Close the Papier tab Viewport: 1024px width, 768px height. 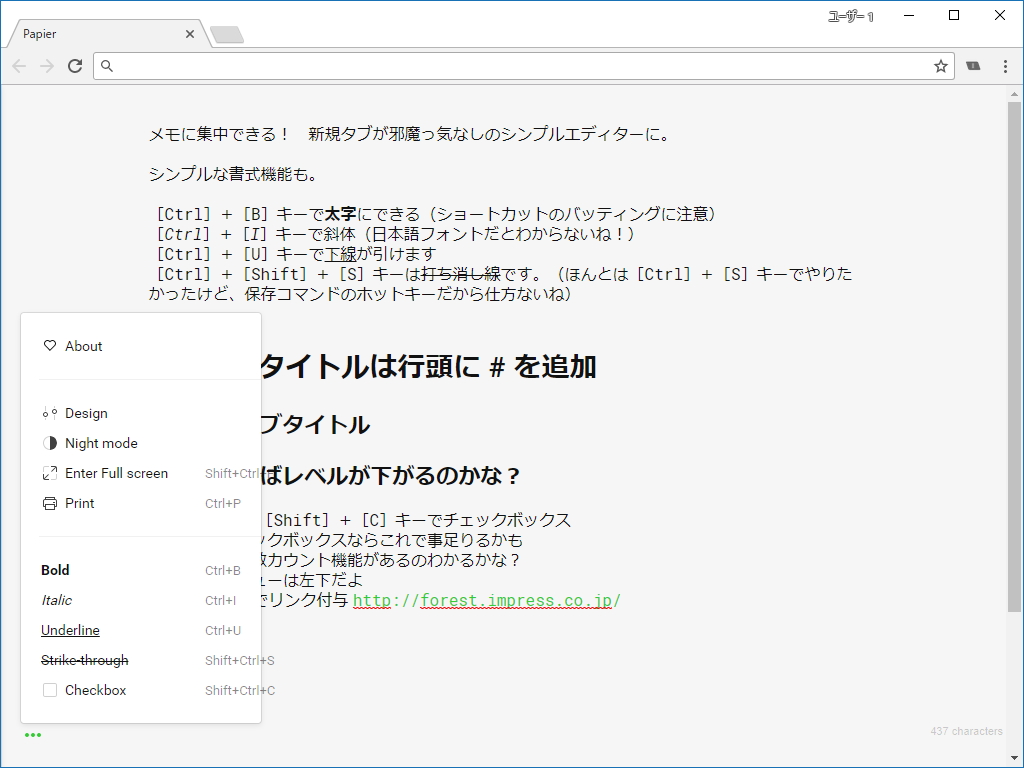(190, 34)
